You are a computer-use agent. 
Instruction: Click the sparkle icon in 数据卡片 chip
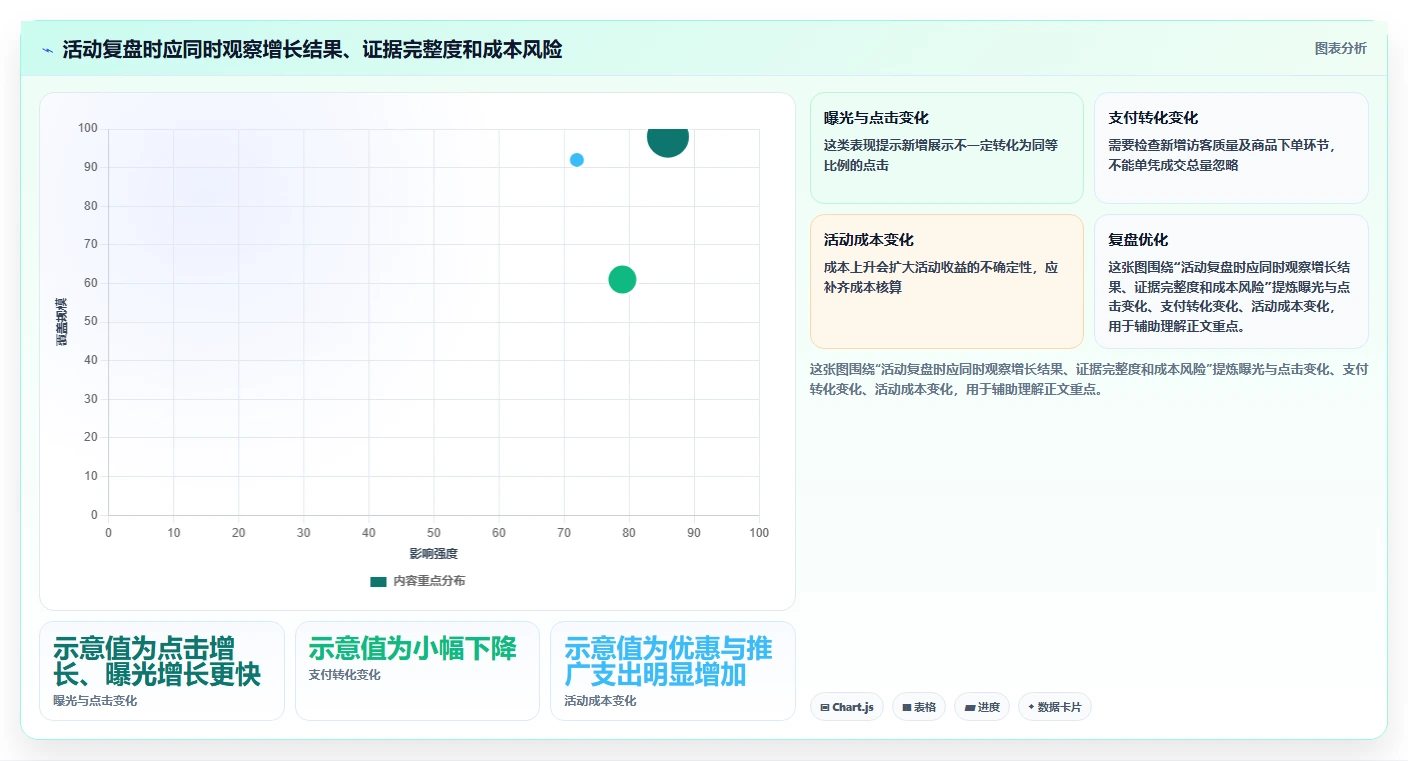tap(1031, 707)
